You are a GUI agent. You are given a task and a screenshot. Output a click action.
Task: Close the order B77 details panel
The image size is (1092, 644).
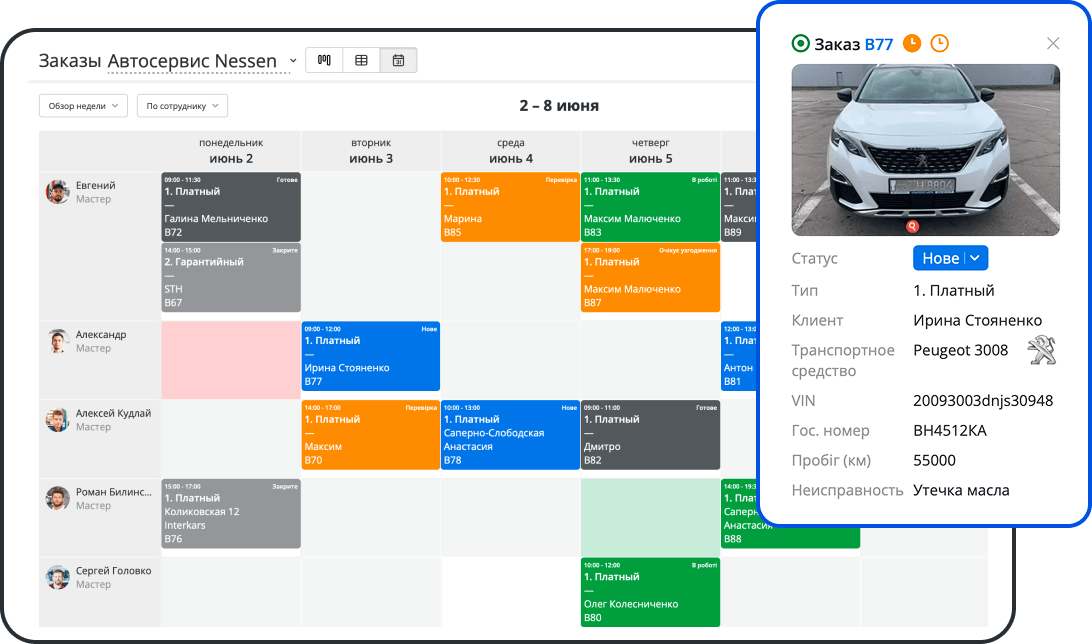1052,43
